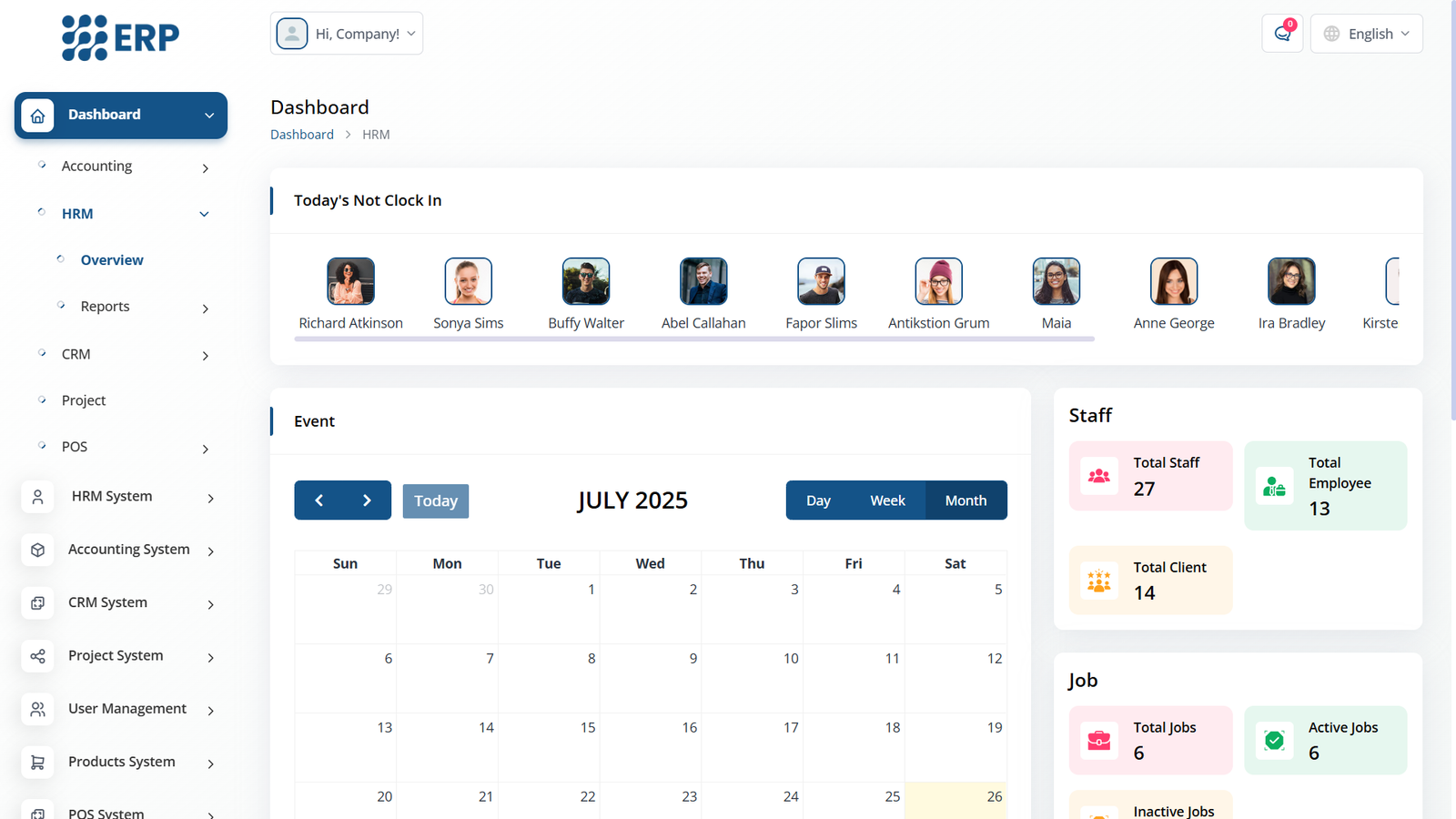This screenshot has width=1456, height=819.
Task: Click the Accounting System cube icon
Action: point(37,550)
